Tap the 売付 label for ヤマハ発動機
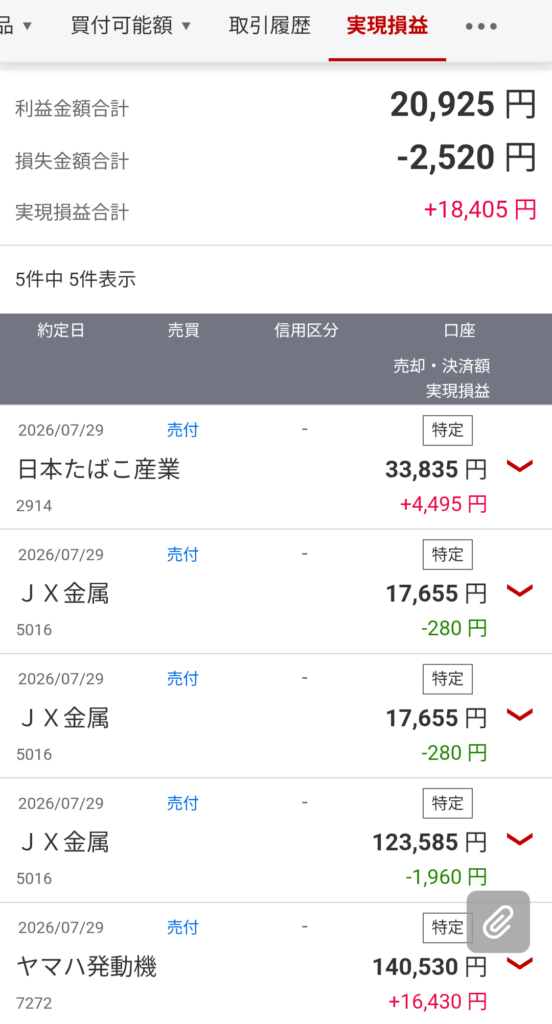This screenshot has height=1024, width=552. 182,927
